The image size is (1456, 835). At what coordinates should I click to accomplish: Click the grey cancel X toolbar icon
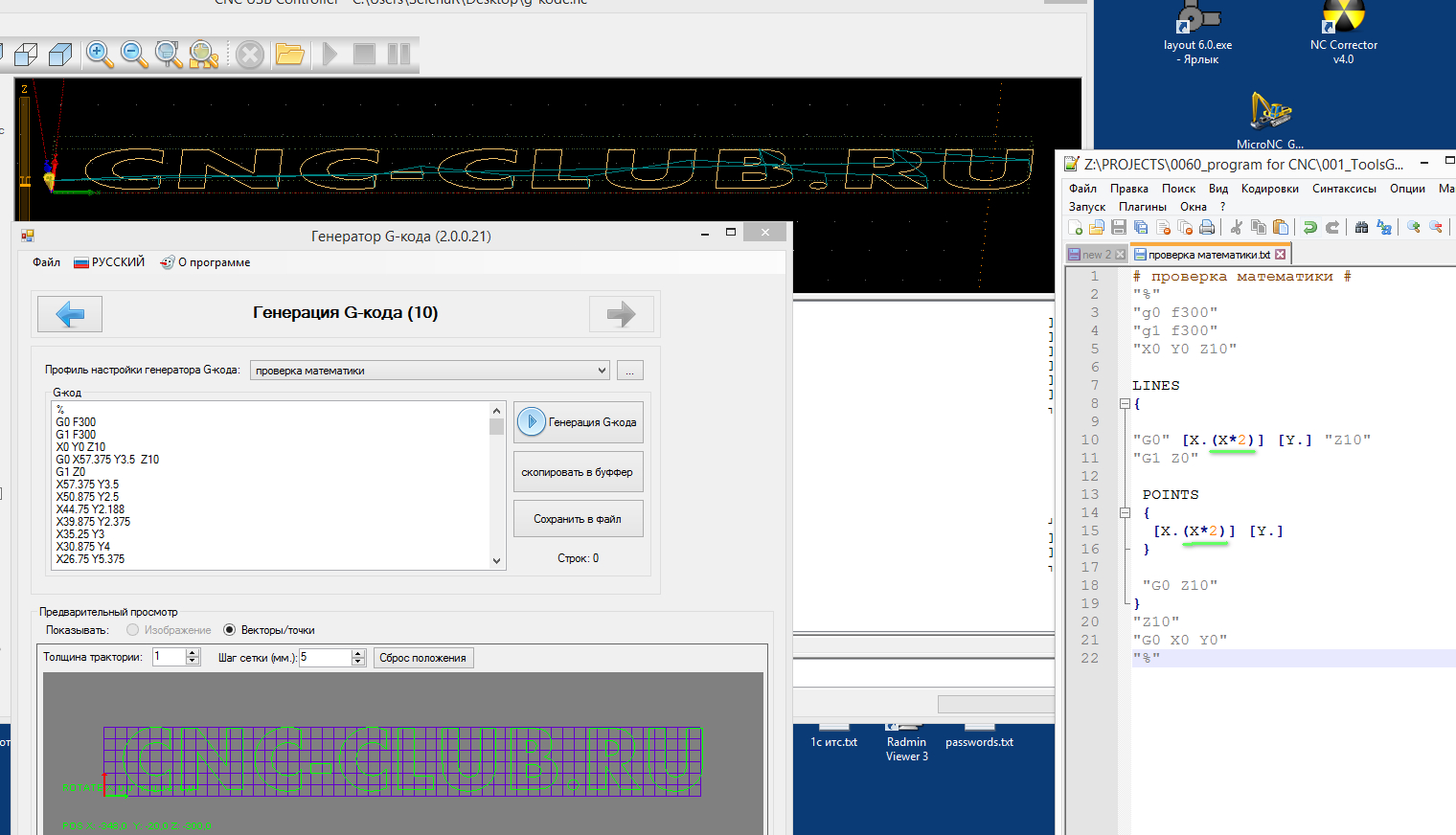click(x=250, y=55)
